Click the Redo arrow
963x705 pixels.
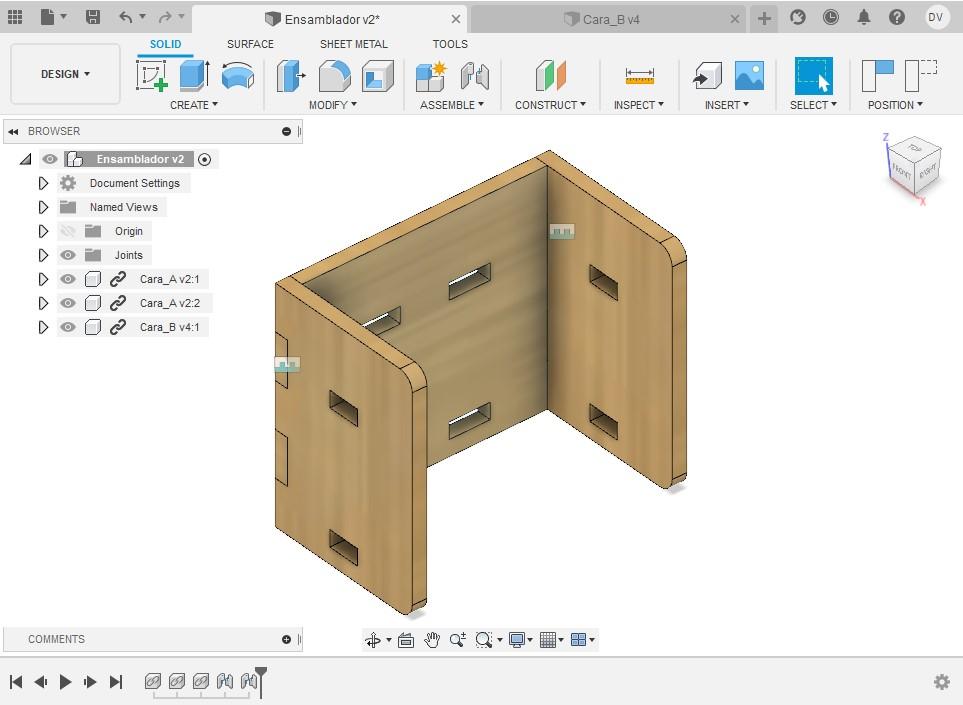click(x=165, y=17)
